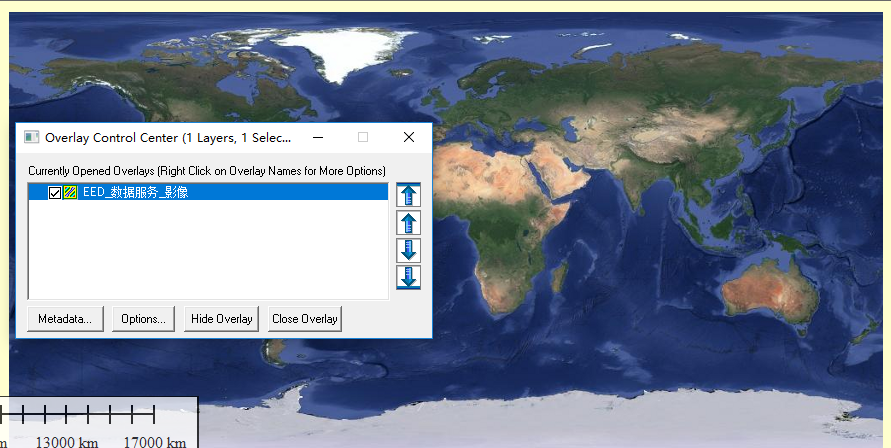
Task: Select the EED_数据服务_影像 layer name
Action: pyautogui.click(x=135, y=193)
